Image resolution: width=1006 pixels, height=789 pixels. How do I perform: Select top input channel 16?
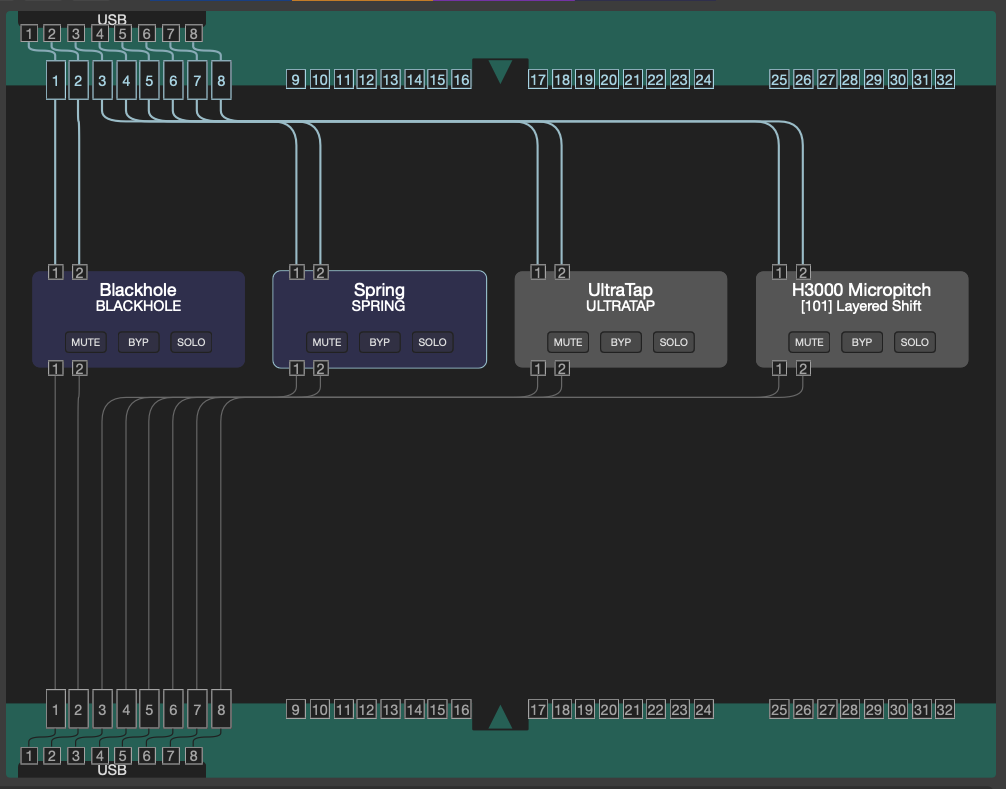(x=461, y=80)
